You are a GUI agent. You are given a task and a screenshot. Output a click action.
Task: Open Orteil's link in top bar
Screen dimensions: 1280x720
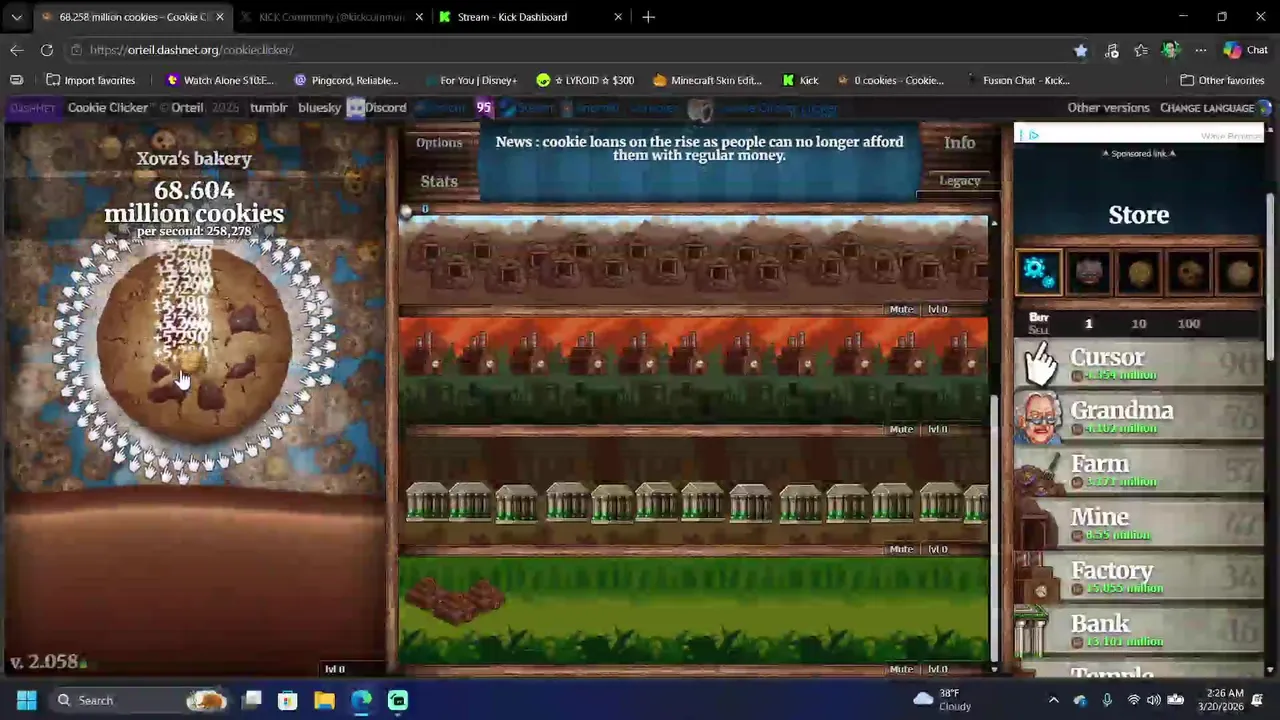tap(187, 108)
